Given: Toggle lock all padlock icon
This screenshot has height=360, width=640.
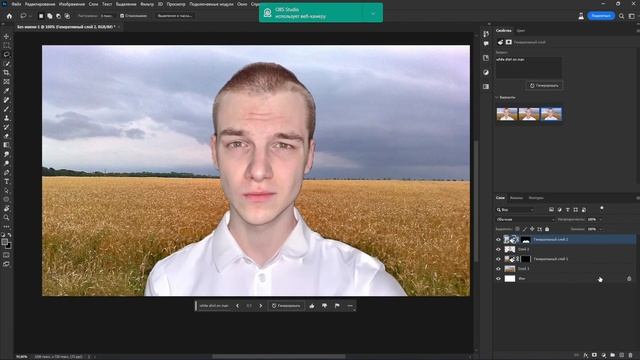Looking at the screenshot, I should click(547, 229).
